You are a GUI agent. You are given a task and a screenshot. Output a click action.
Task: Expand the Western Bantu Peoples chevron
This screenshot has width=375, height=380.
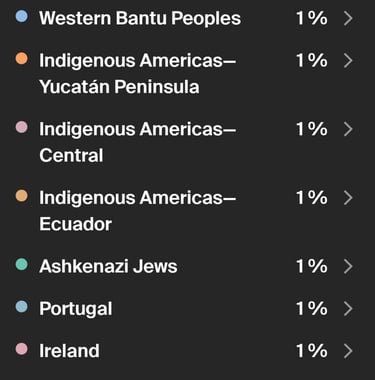point(348,19)
